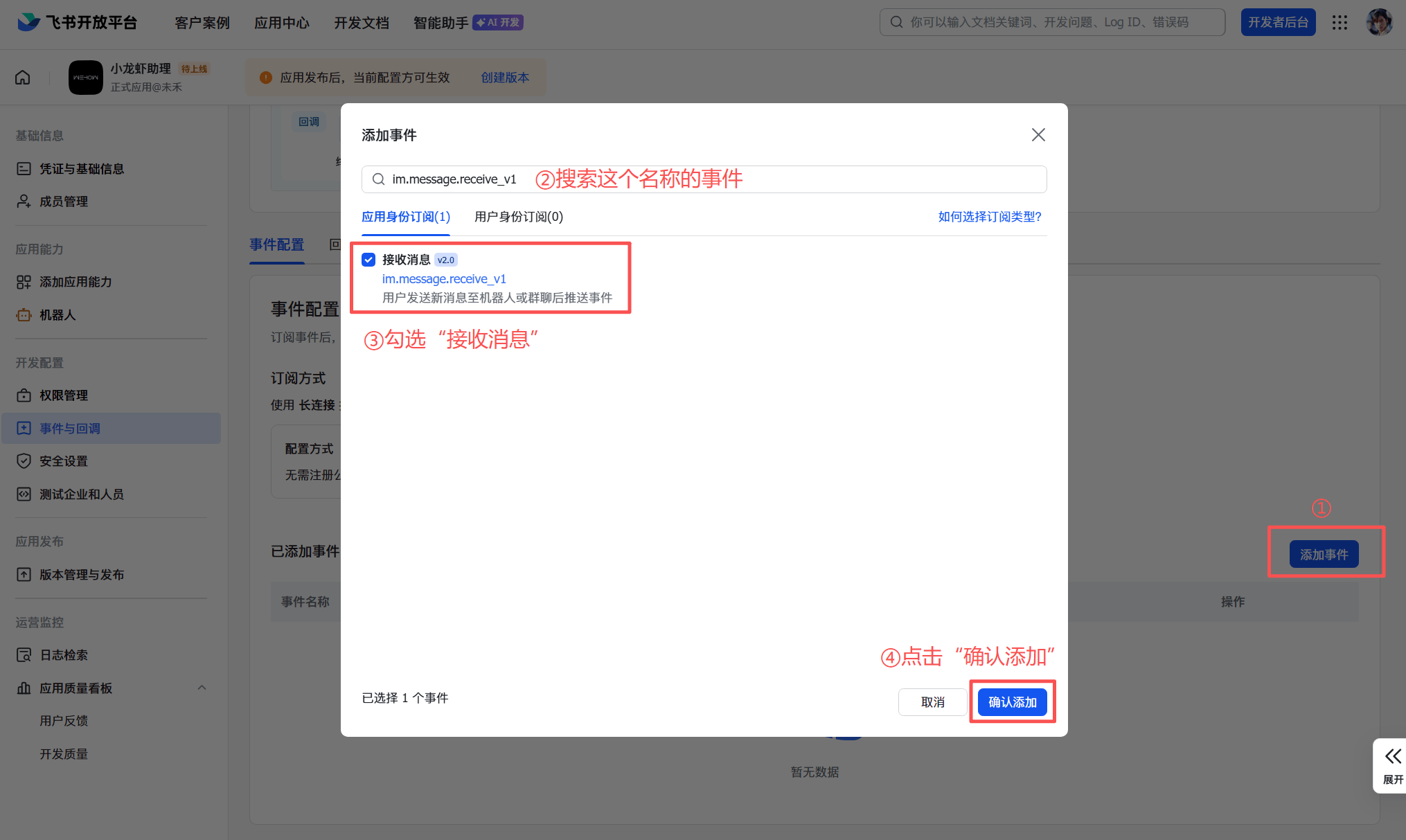
Task: Uncheck the 接收消息 event checkbox
Action: 368,259
